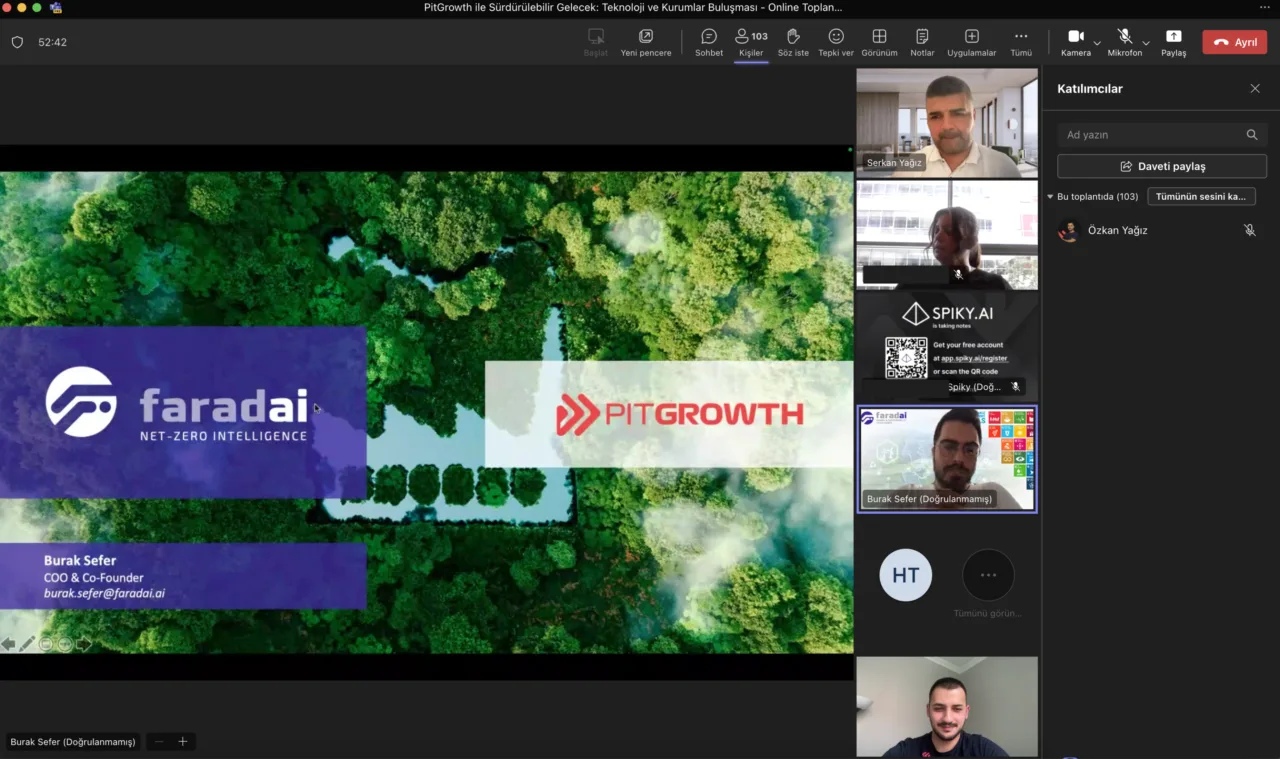
Task: Click presenter label Burak Sefer (Doğrulanmamış) at bottom
Action: click(73, 742)
